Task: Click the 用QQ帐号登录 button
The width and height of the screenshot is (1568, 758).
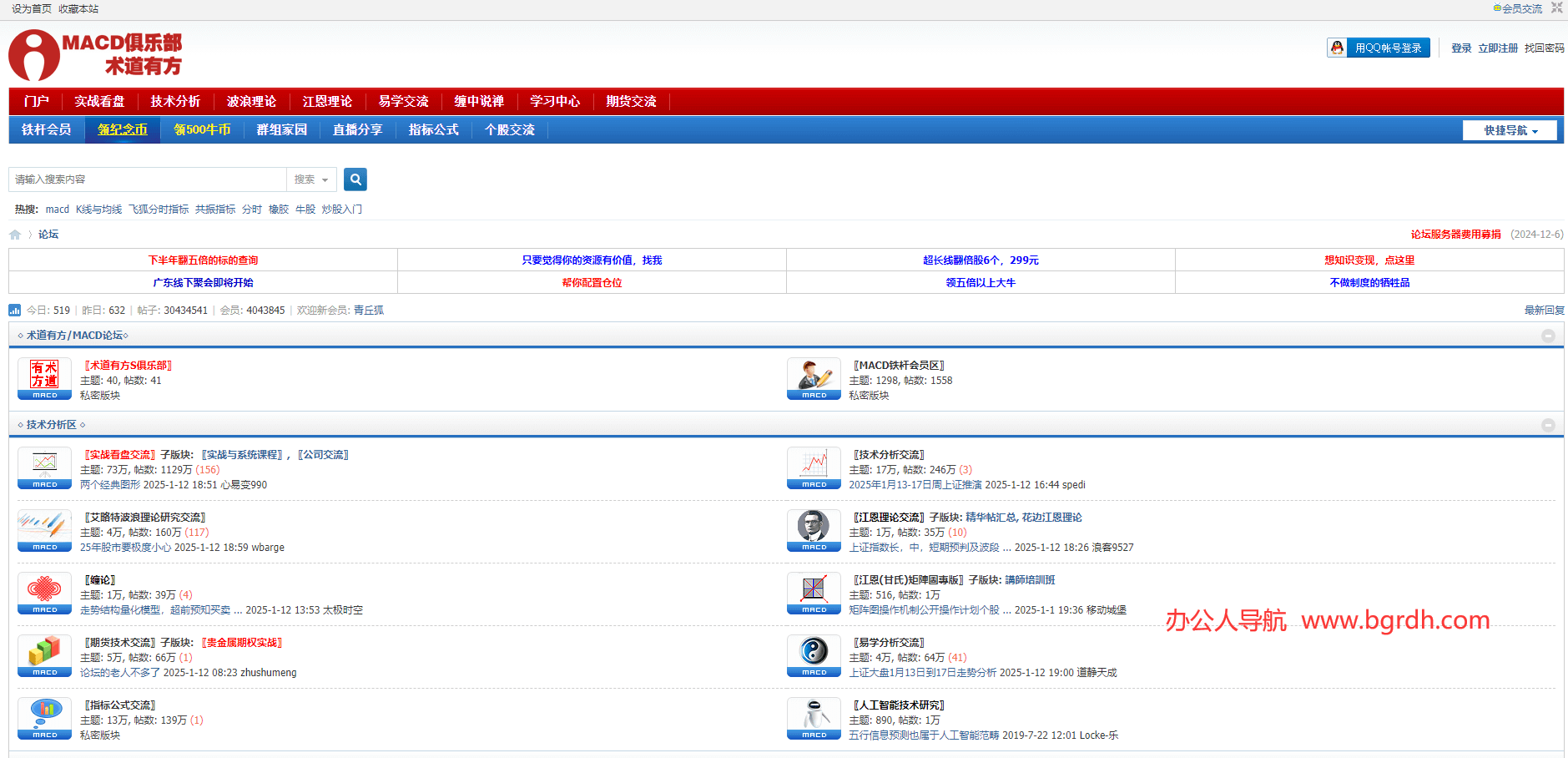Action: (x=1379, y=48)
